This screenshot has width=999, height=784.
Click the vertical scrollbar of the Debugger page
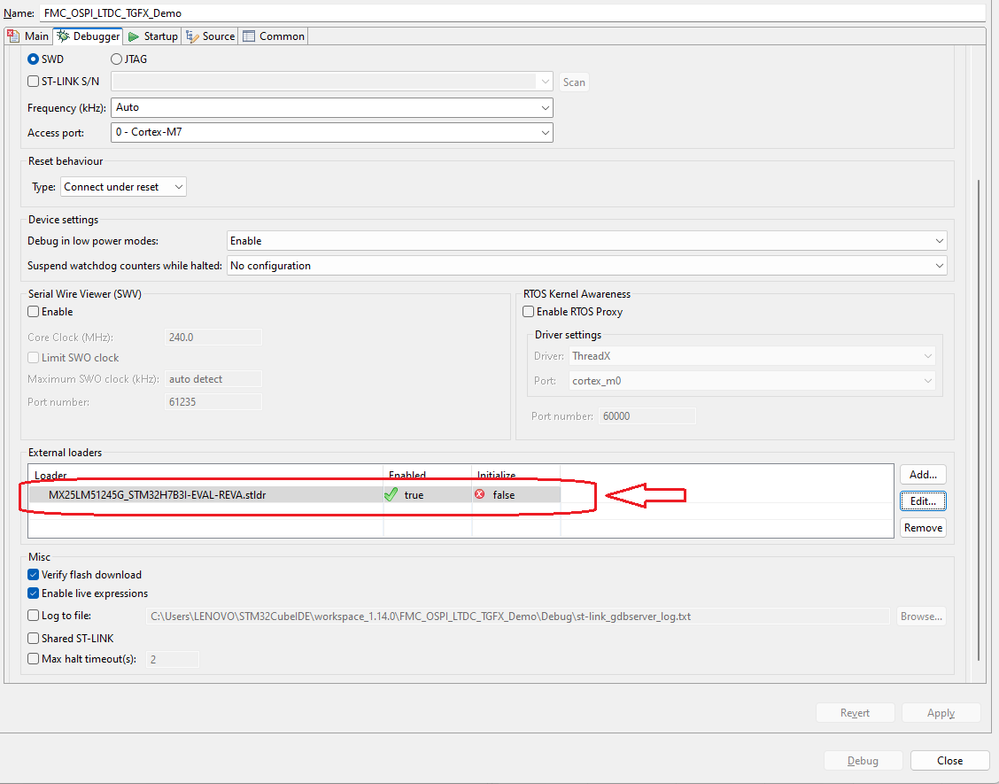point(979,420)
